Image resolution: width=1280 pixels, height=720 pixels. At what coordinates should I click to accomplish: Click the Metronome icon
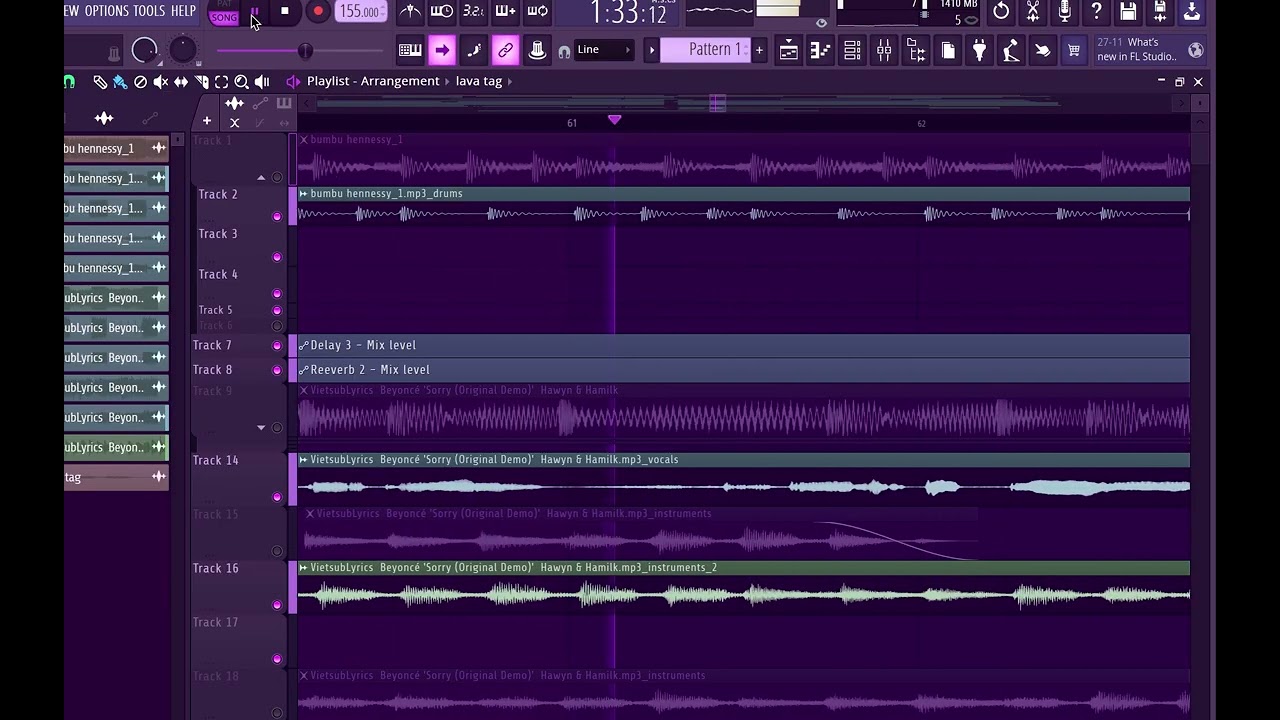[x=410, y=11]
